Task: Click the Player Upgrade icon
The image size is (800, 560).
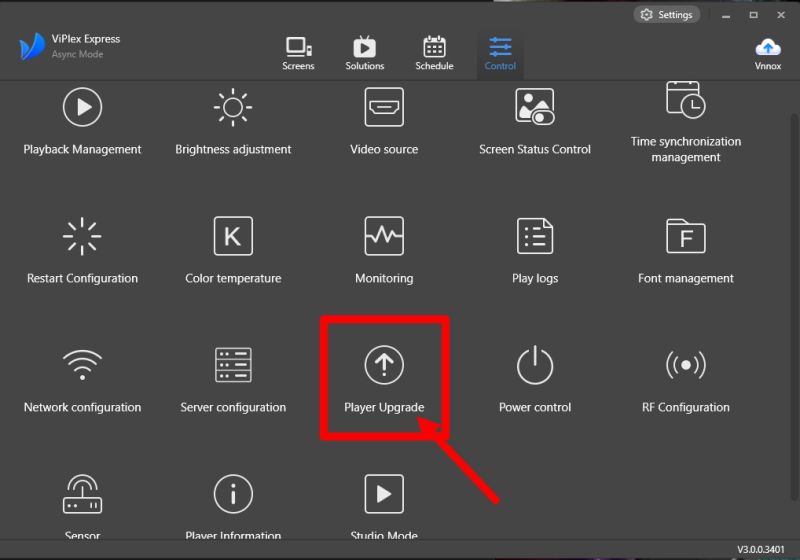Action: (384, 367)
